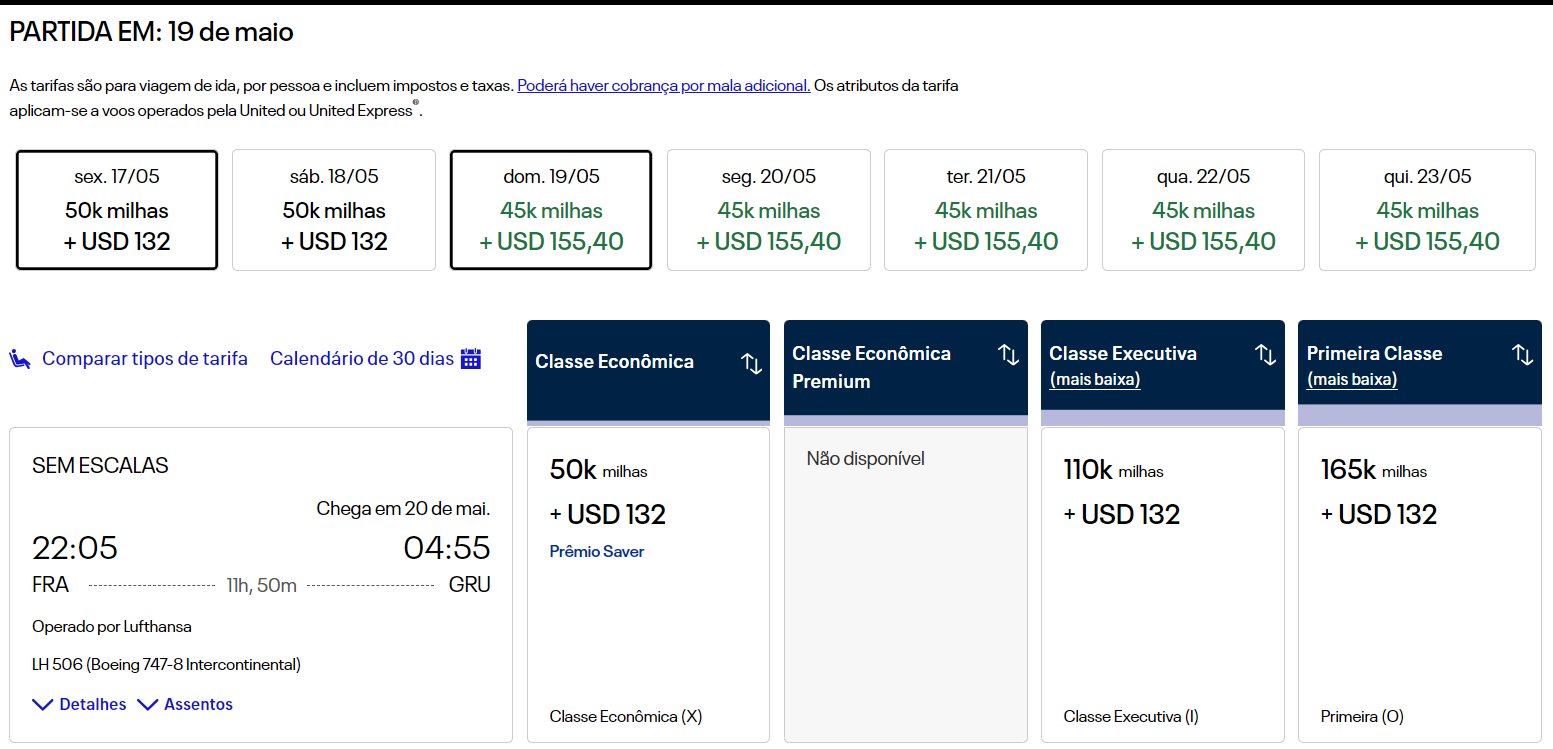
Task: Click the GRU airport code
Action: [470, 586]
